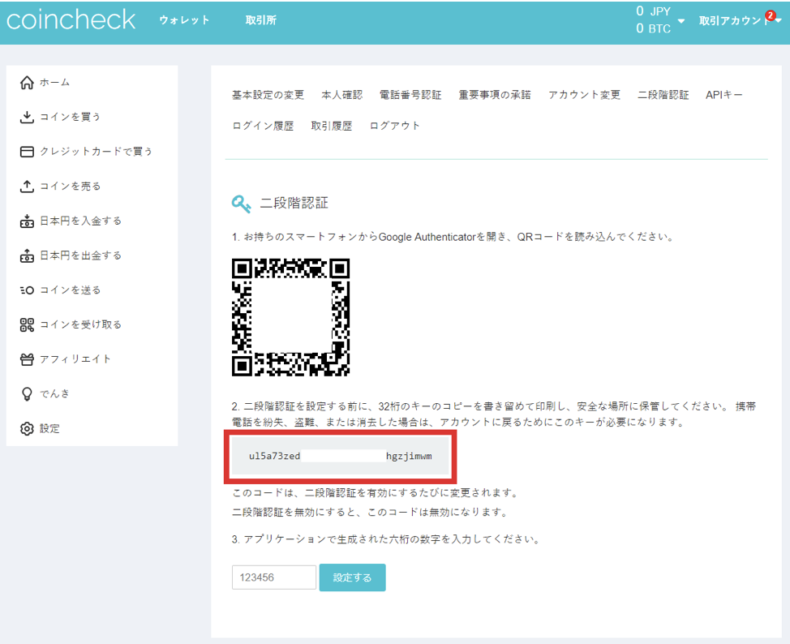This screenshot has width=790, height=644.
Task: Expand the 取引アカウント dropdown
Action: click(x=740, y=21)
